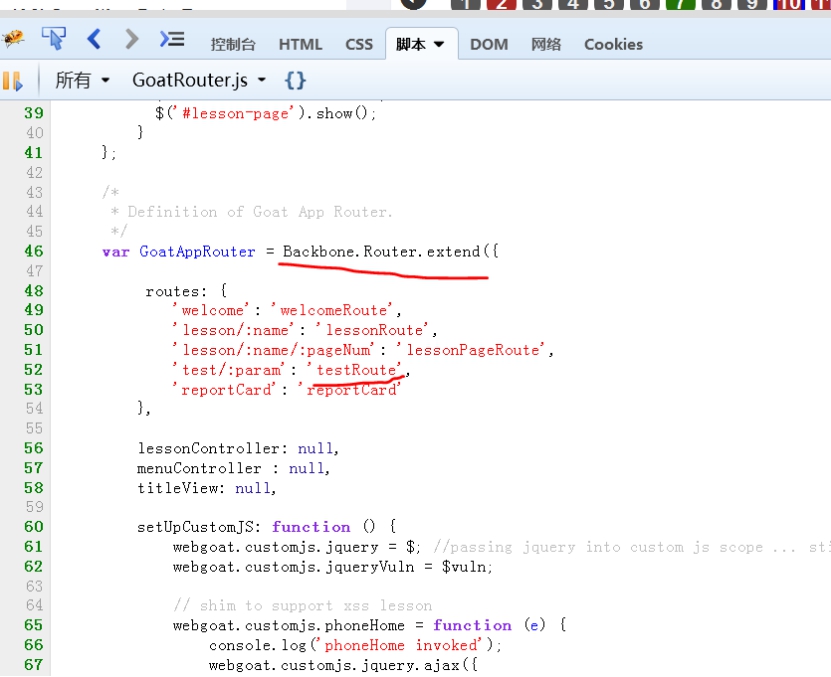Set a breakpoint on line 67
The height and width of the screenshot is (677, 831).
pos(33,665)
